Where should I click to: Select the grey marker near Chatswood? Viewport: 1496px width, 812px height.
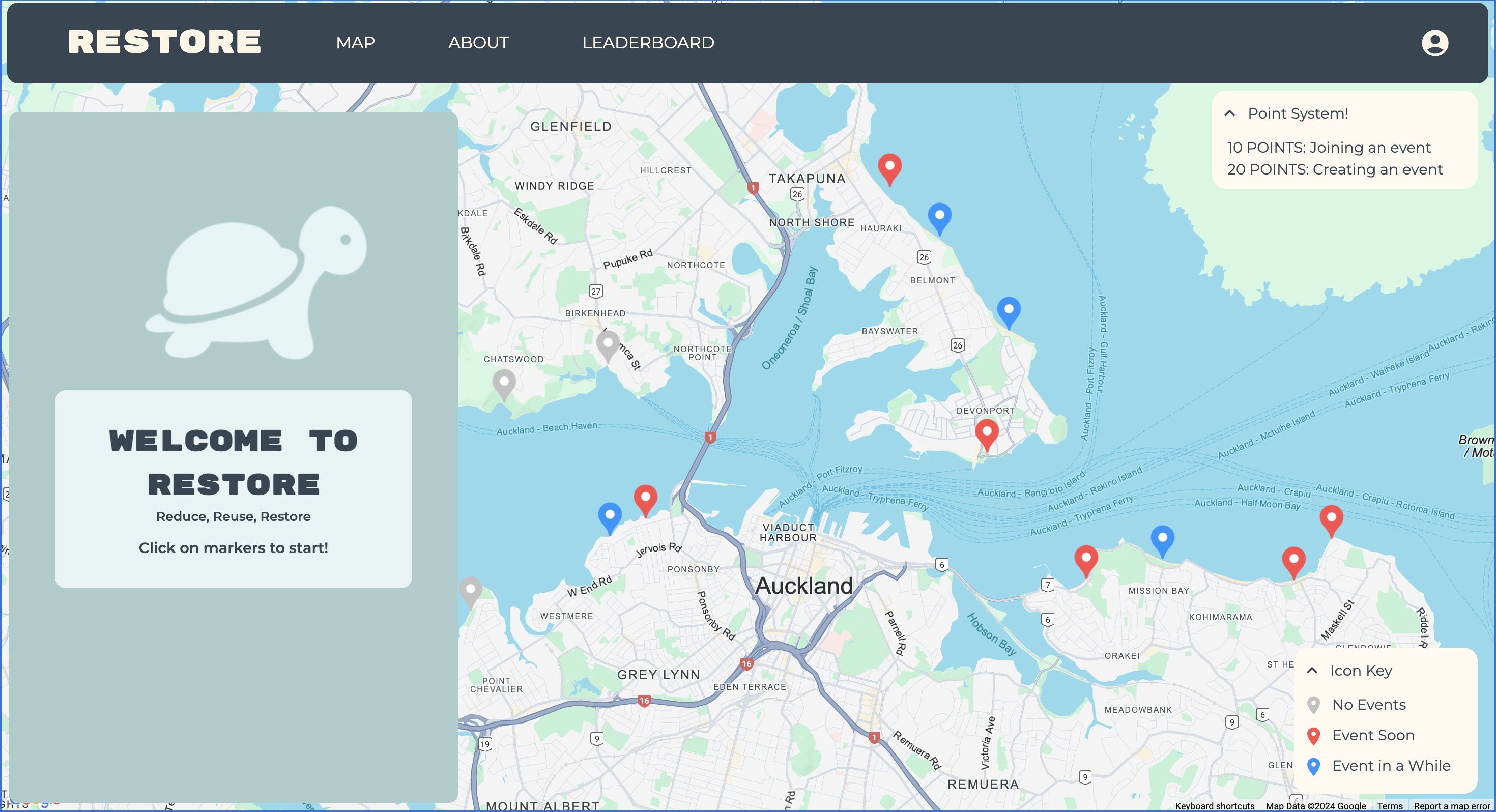pyautogui.click(x=504, y=383)
